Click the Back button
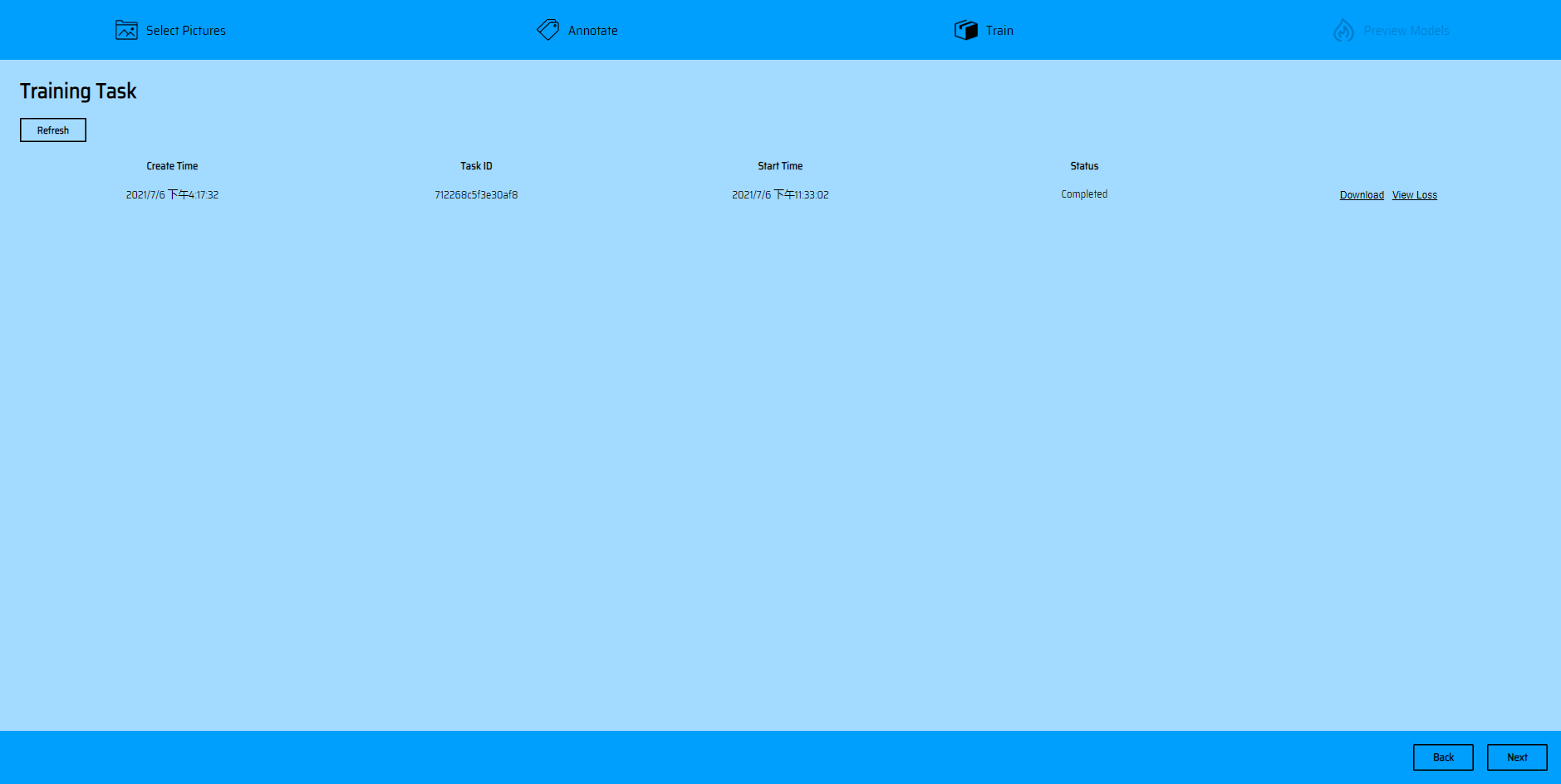The width and height of the screenshot is (1561, 784). pos(1443,757)
